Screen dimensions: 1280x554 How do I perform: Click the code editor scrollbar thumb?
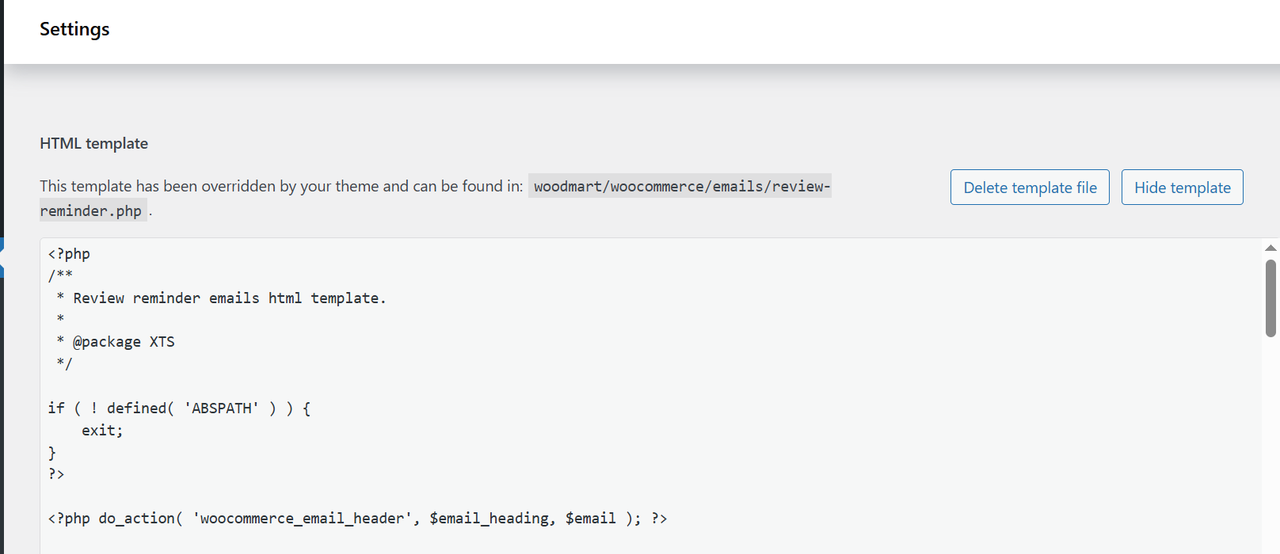click(x=1271, y=298)
